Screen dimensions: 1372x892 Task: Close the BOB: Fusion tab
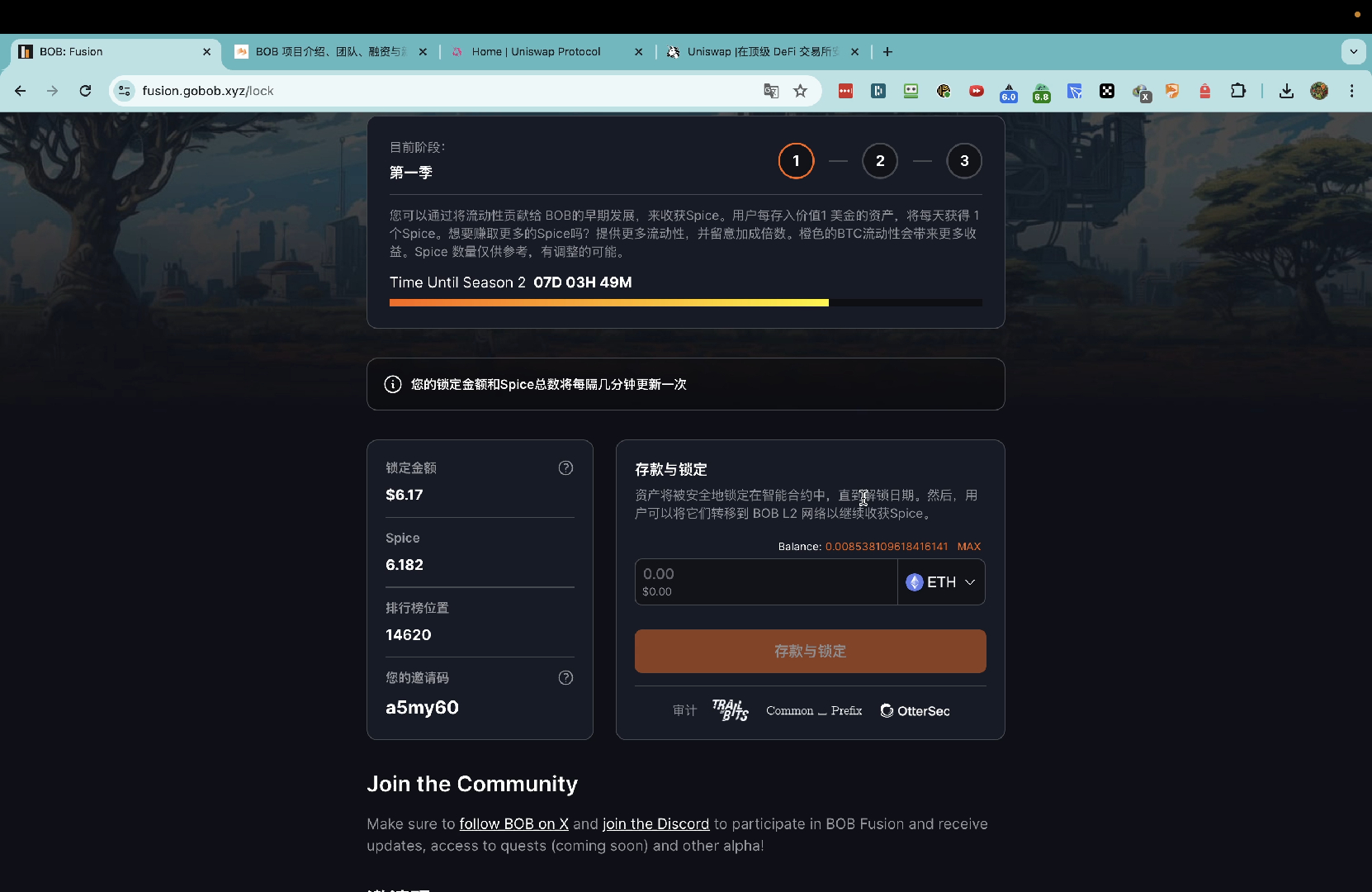click(206, 51)
